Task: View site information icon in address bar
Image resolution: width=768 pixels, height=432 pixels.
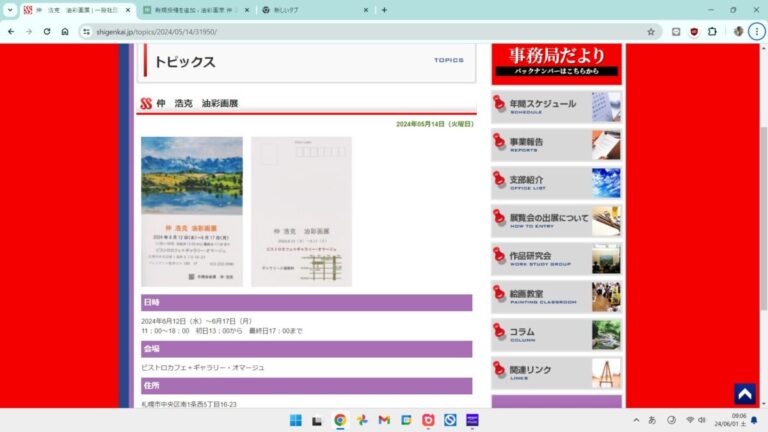Action: click(86, 32)
